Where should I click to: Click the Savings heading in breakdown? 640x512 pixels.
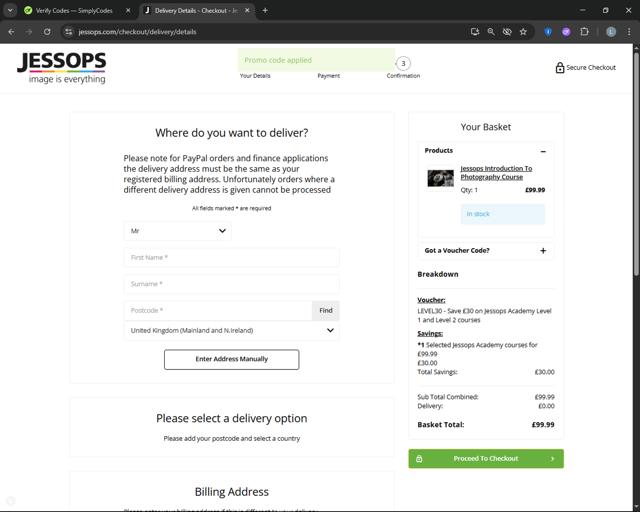430,334
